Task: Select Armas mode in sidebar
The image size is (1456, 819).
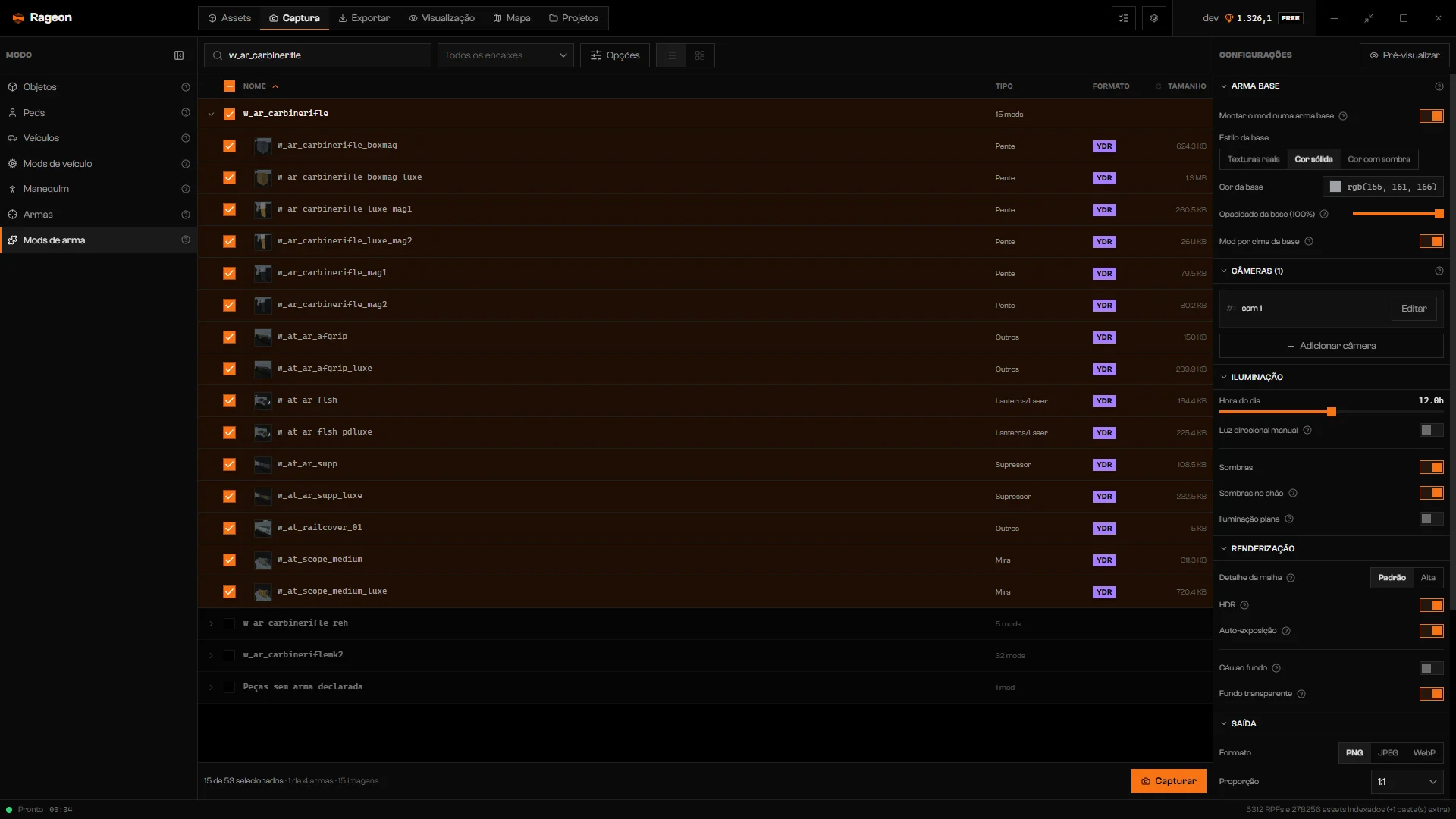Action: tap(99, 215)
